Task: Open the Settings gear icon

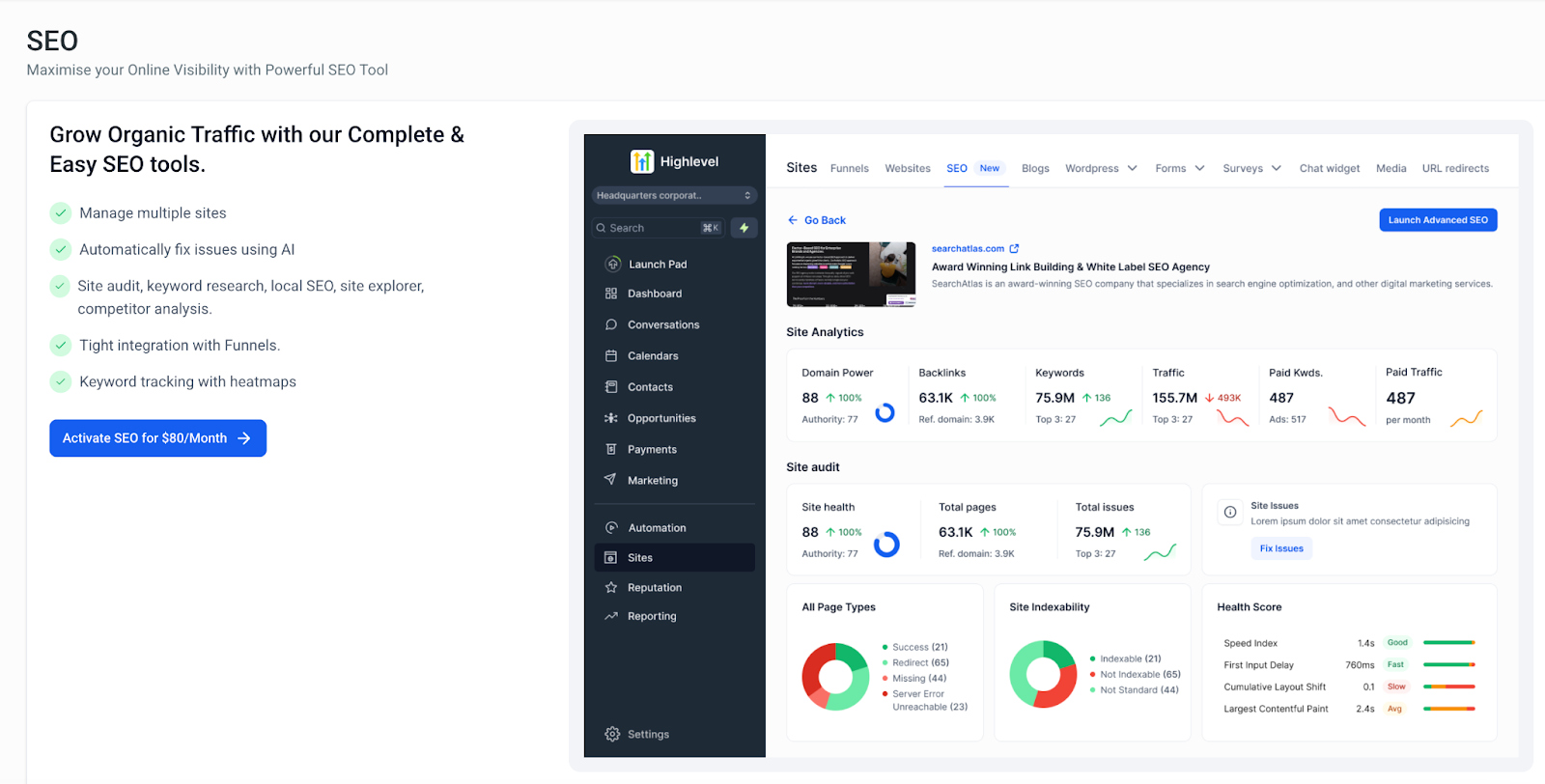Action: point(612,734)
